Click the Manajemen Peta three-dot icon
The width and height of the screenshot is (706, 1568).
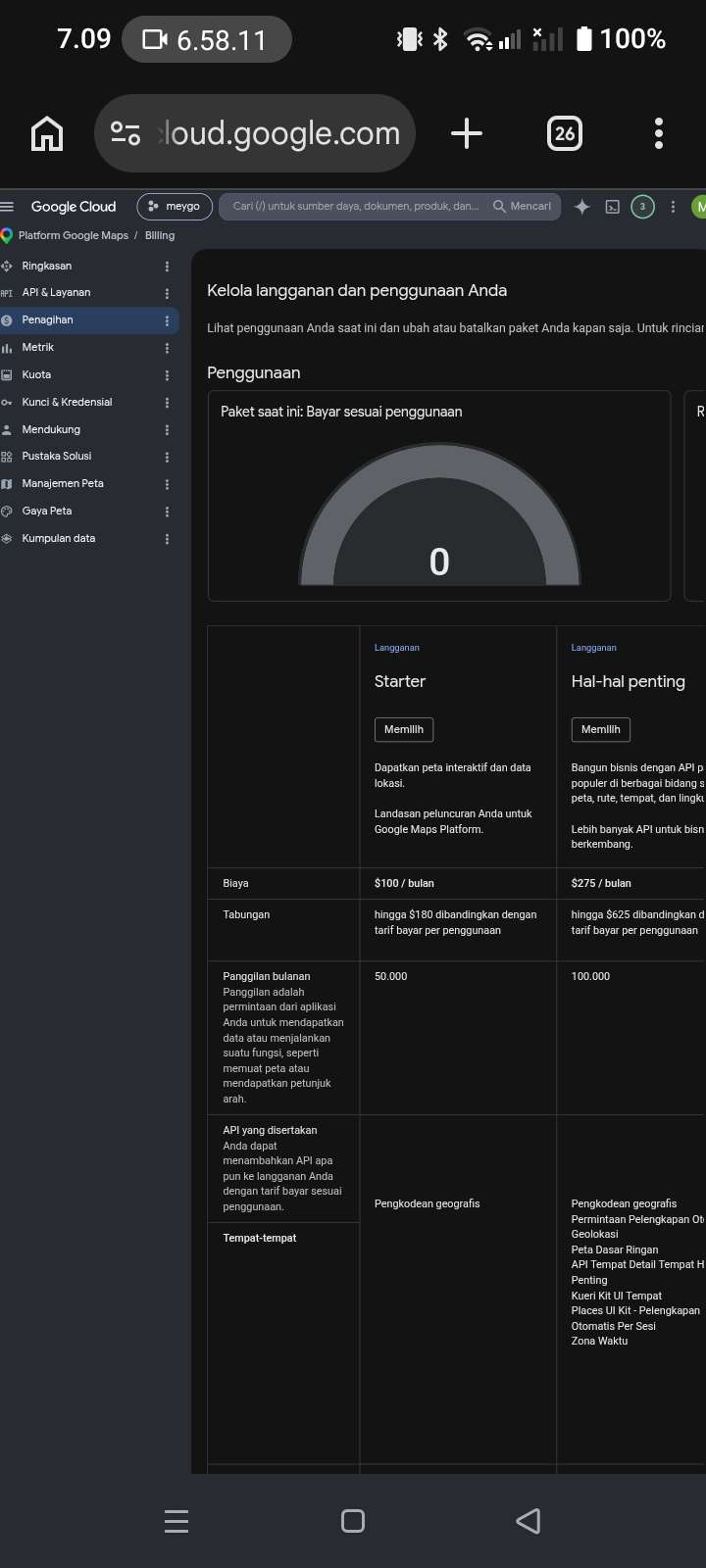167,484
